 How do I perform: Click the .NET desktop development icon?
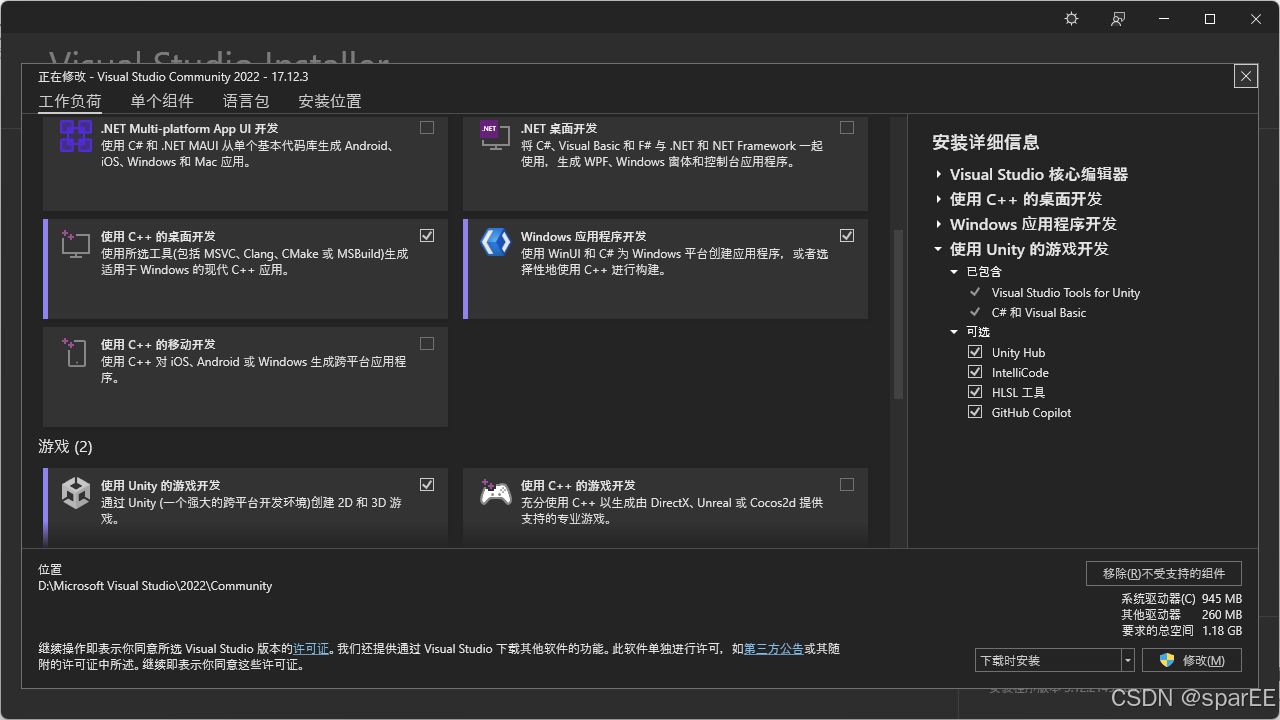point(494,134)
